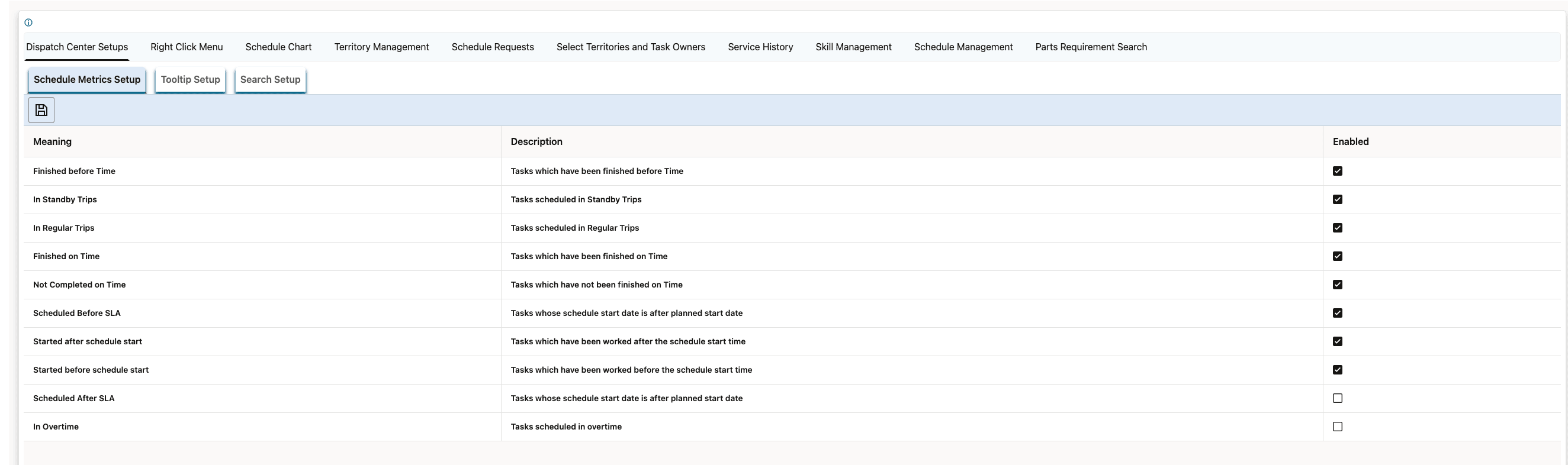Uncheck Enabled for Finished before Time
Image resolution: width=1568 pixels, height=465 pixels.
(x=1337, y=172)
